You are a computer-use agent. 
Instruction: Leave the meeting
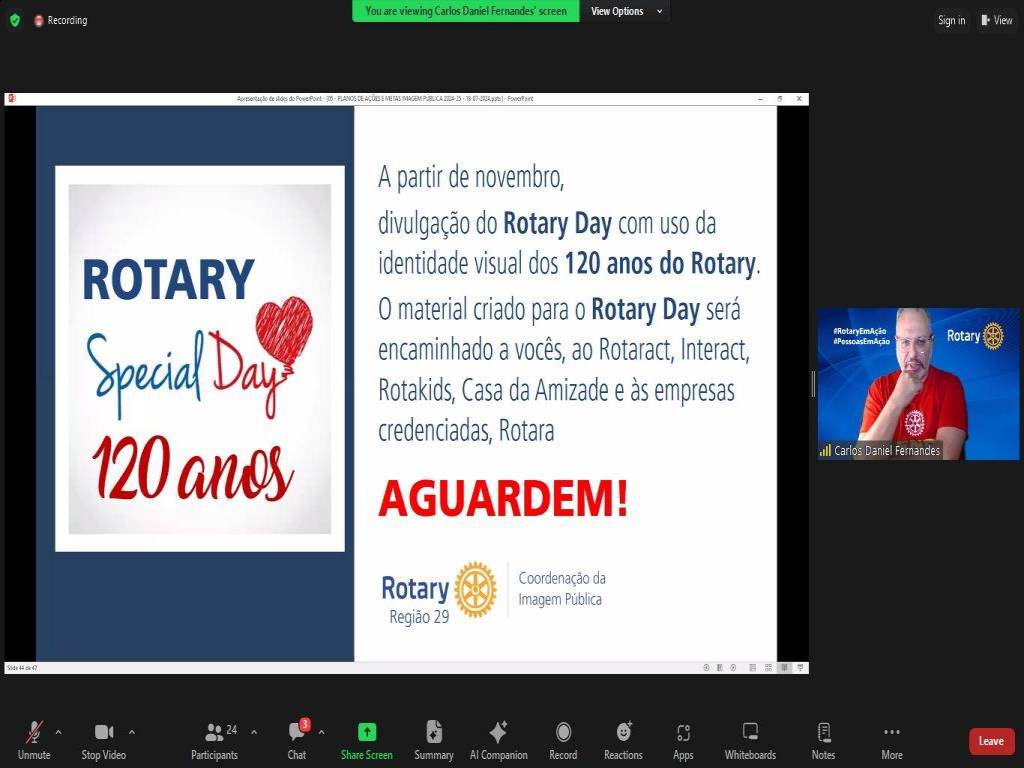(991, 741)
